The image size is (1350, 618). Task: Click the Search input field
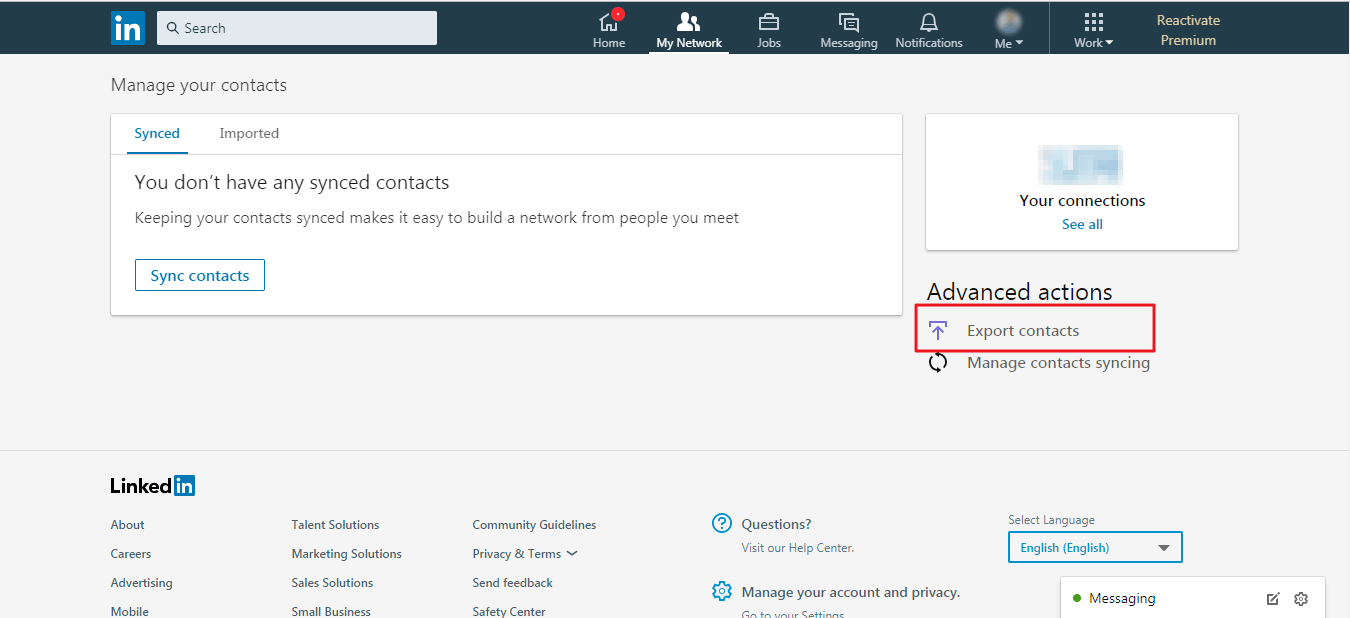297,28
